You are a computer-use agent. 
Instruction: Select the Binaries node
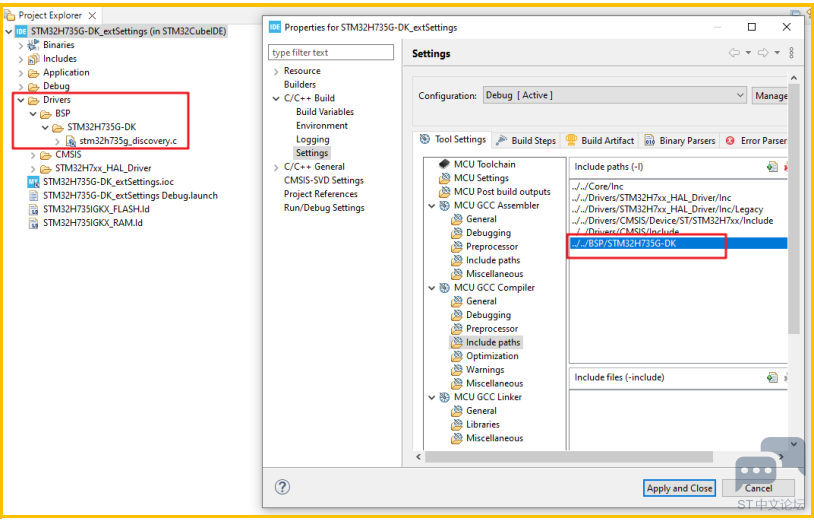(x=59, y=45)
